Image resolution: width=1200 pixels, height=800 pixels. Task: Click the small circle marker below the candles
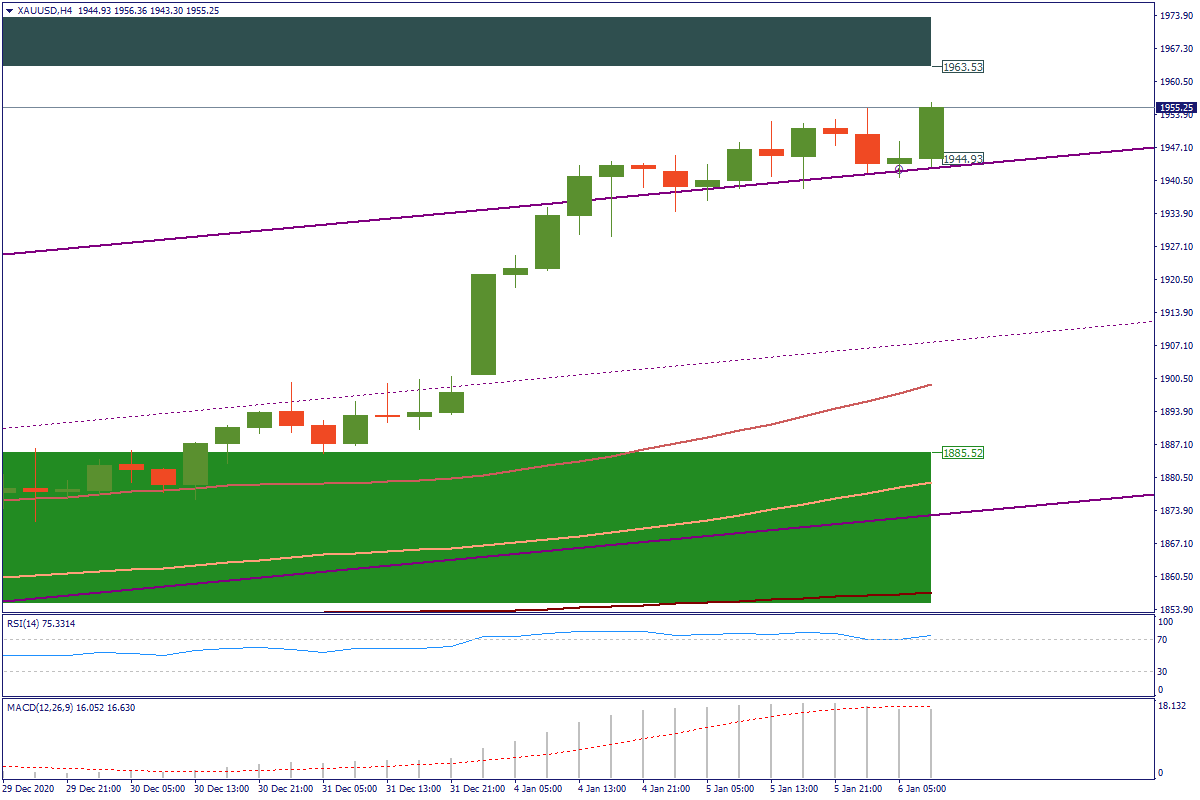coord(900,169)
